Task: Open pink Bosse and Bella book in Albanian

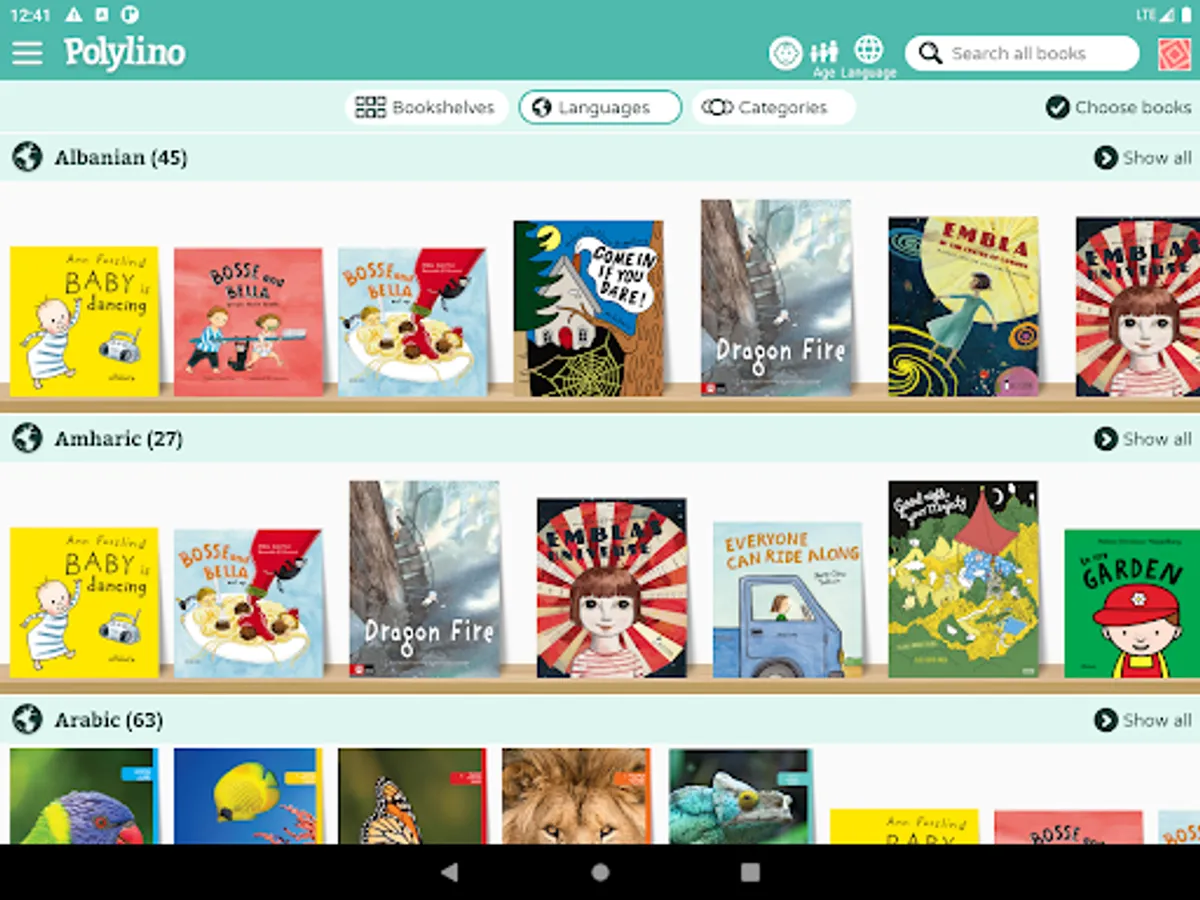Action: coord(248,322)
